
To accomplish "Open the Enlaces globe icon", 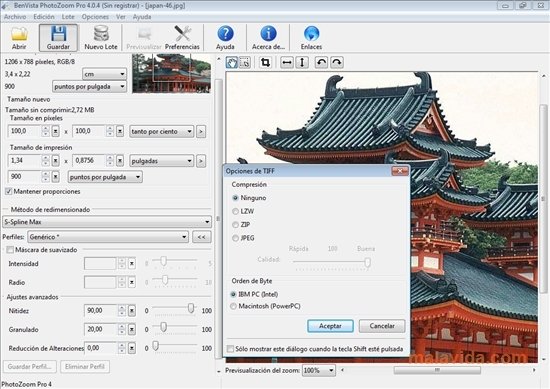I will pyautogui.click(x=311, y=38).
